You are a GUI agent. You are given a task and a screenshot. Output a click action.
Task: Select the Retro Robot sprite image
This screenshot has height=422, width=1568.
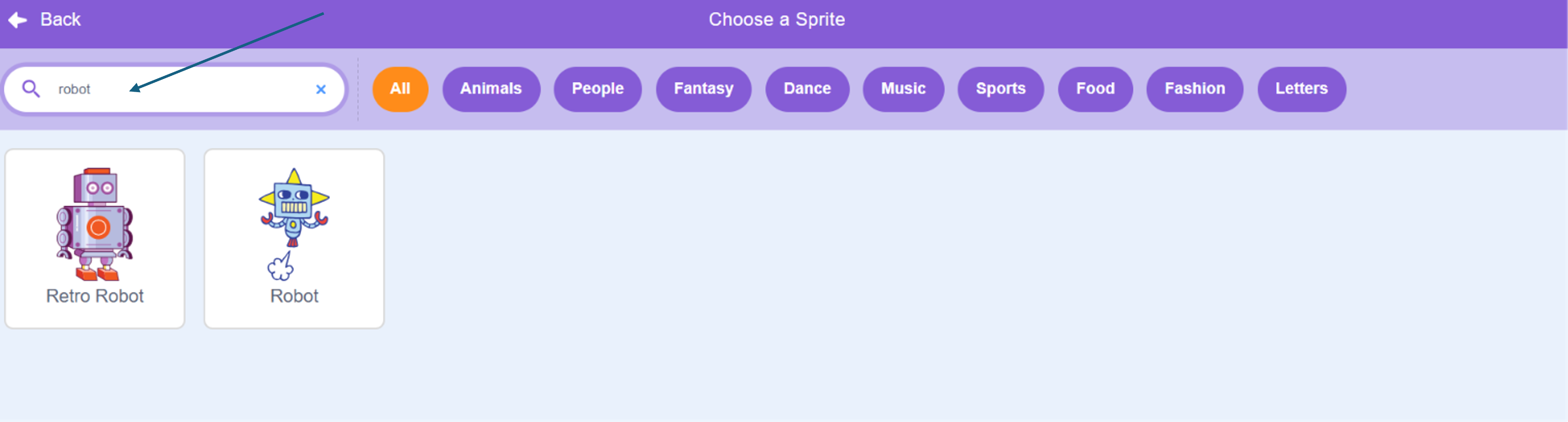coord(95,224)
